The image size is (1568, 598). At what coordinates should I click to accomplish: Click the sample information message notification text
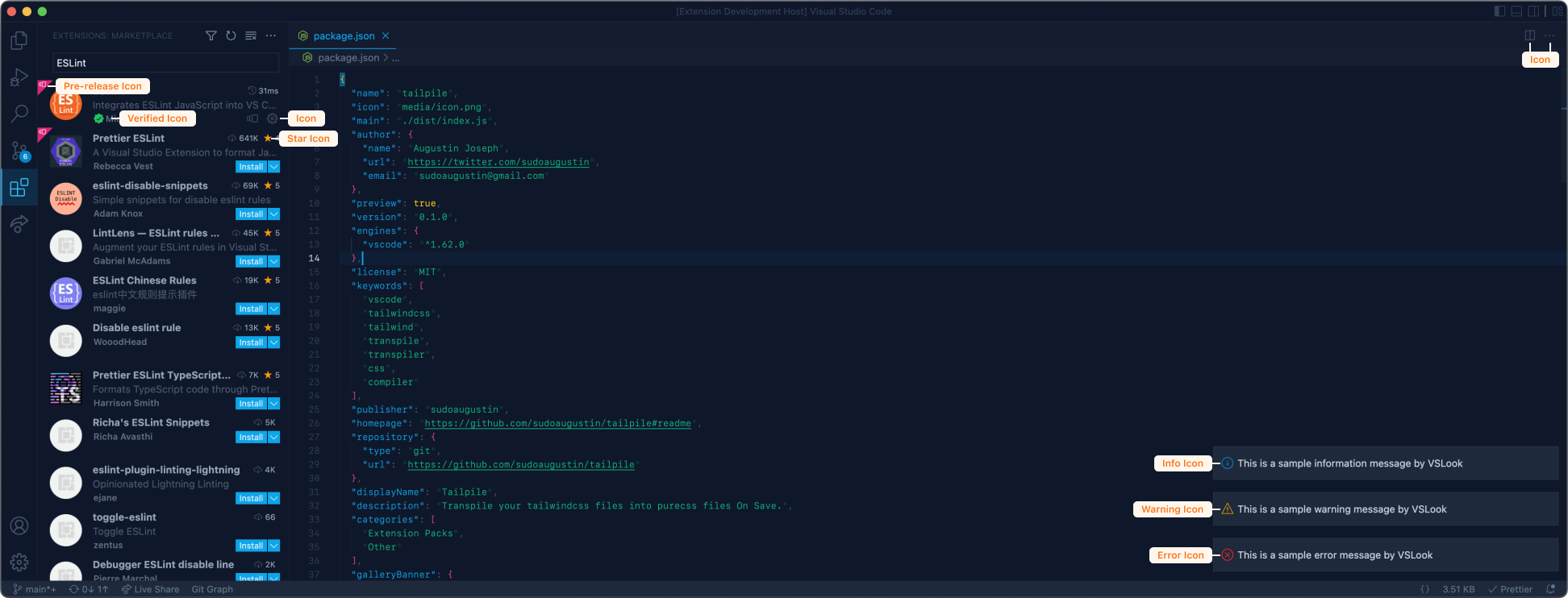pos(1350,463)
